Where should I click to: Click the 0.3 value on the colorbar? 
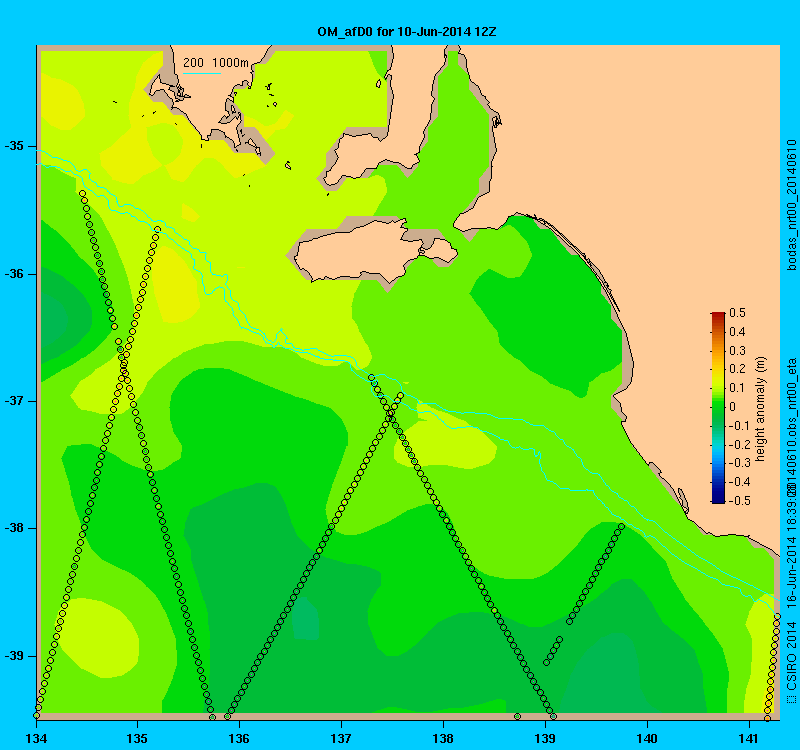click(x=737, y=351)
